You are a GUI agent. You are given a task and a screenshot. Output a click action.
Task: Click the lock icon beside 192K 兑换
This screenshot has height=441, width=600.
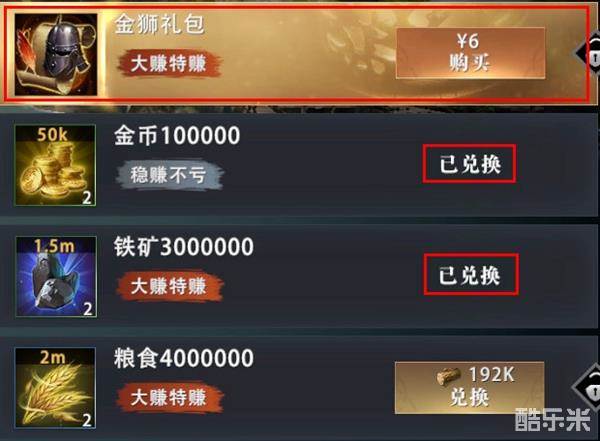coord(589,388)
